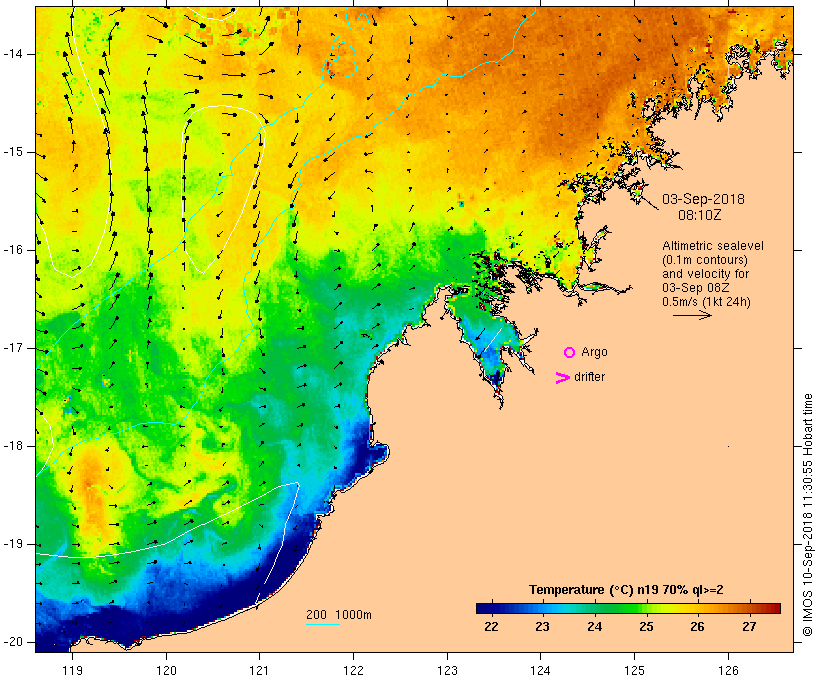
Task: Click the 'Argo' legend label
Action: pos(595,352)
